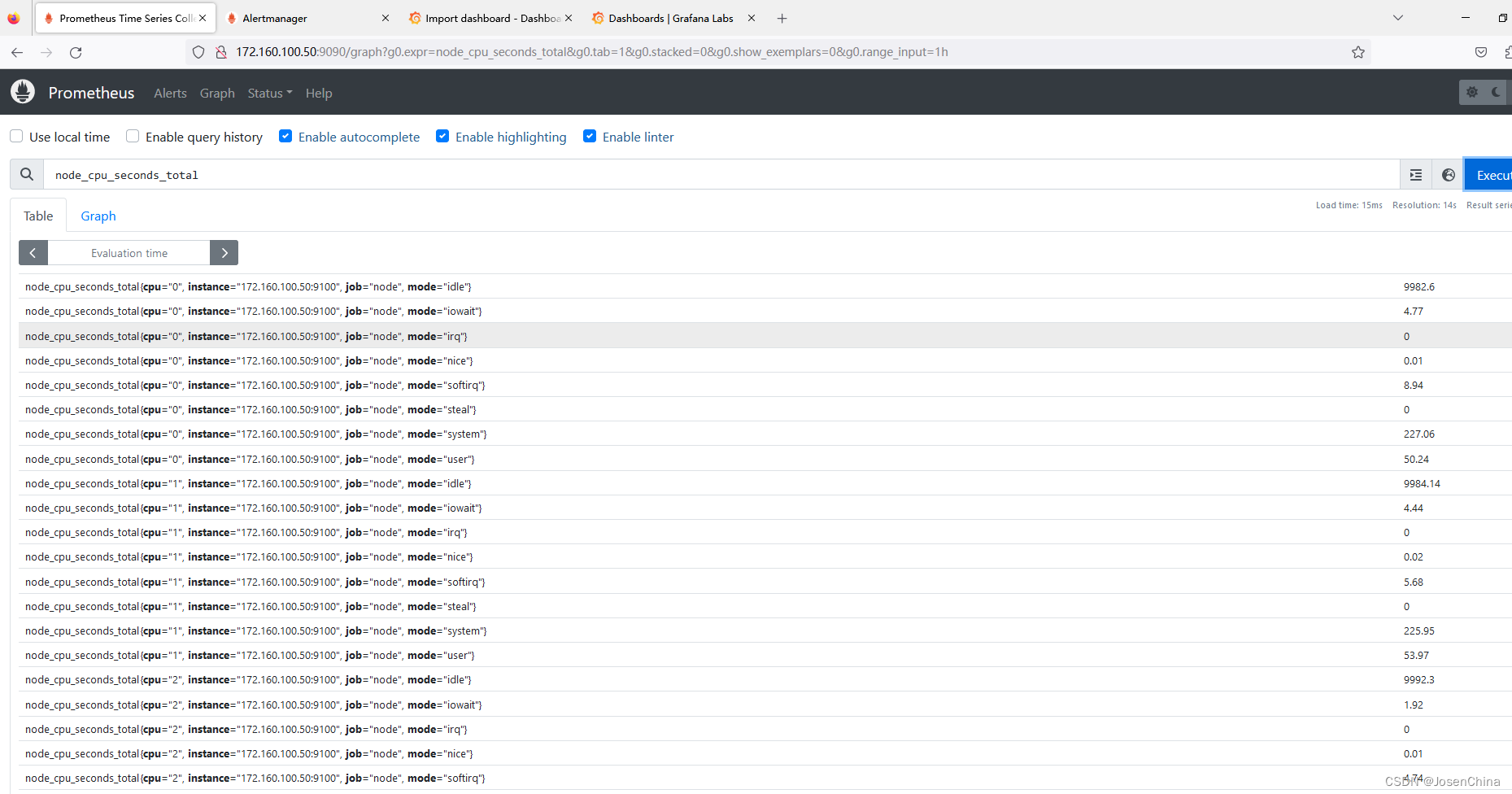
Task: Go forward with the browser forward arrow
Action: [46, 52]
